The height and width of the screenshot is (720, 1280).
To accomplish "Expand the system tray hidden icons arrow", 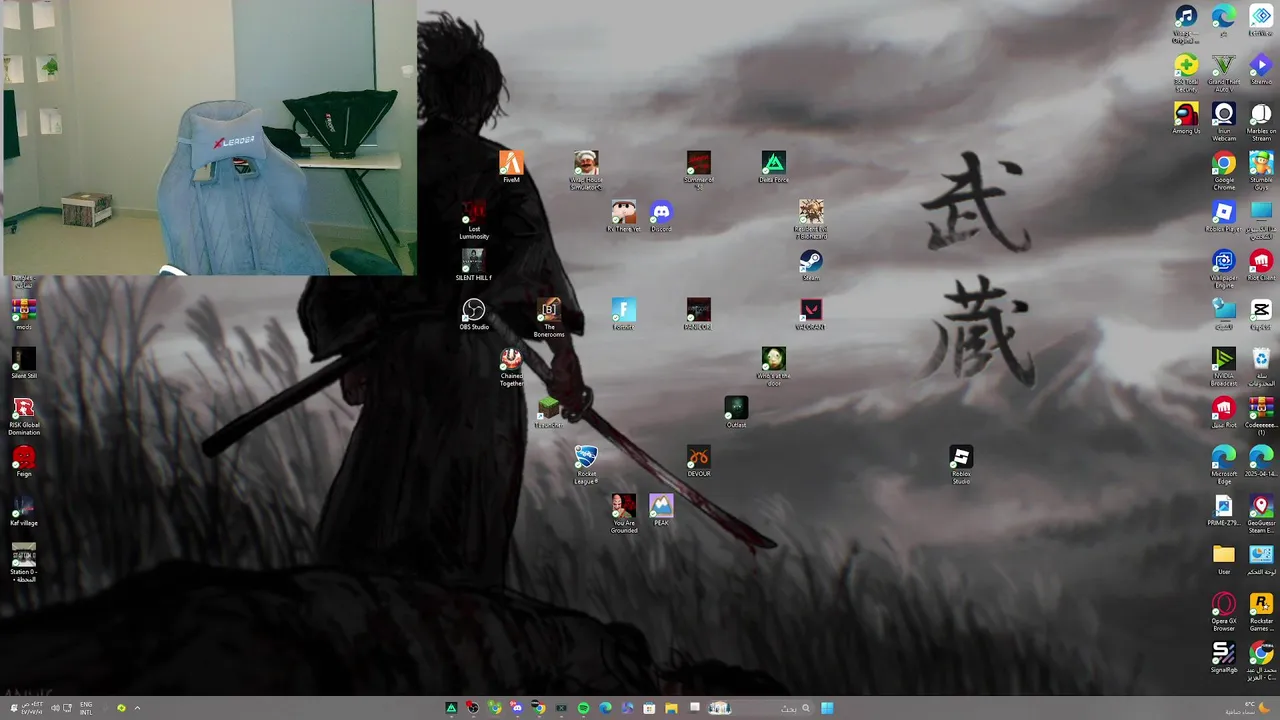I will point(137,708).
